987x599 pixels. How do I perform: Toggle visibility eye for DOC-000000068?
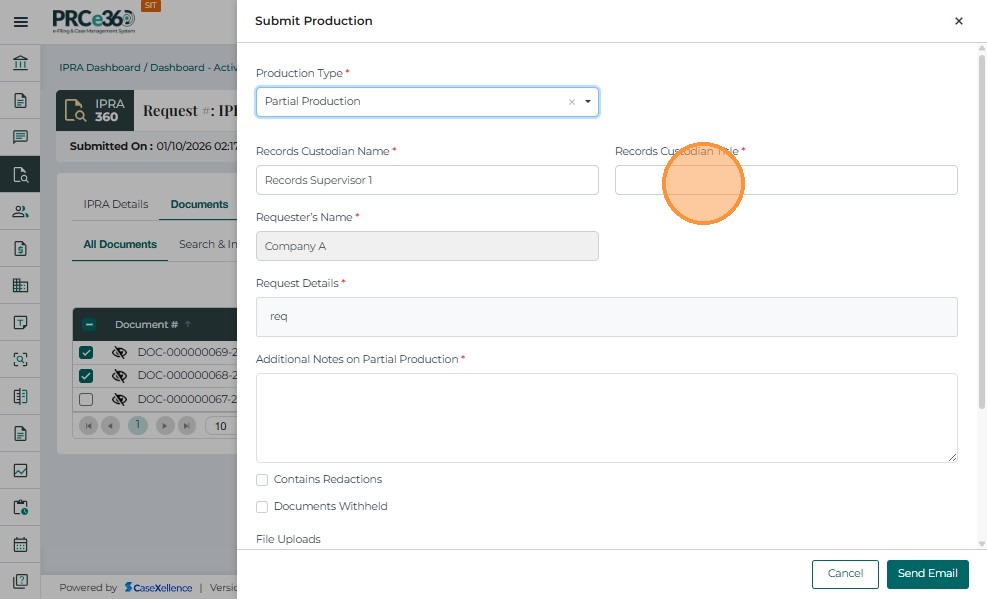point(119,376)
